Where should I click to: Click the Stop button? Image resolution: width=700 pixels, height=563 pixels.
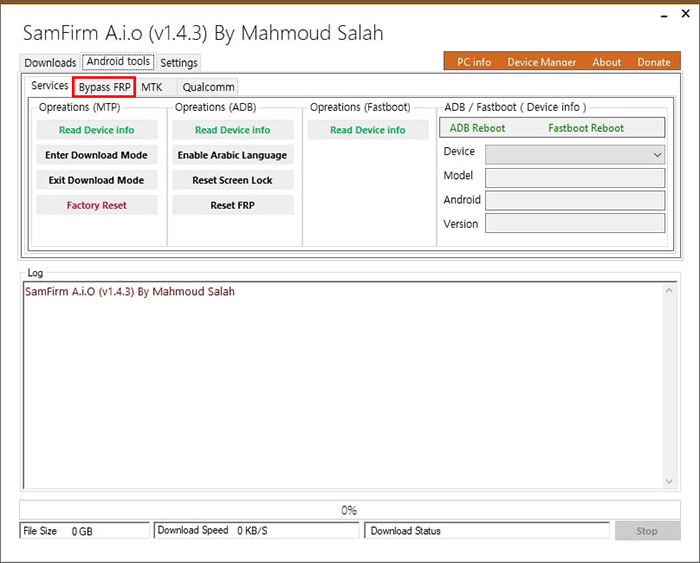pyautogui.click(x=647, y=531)
